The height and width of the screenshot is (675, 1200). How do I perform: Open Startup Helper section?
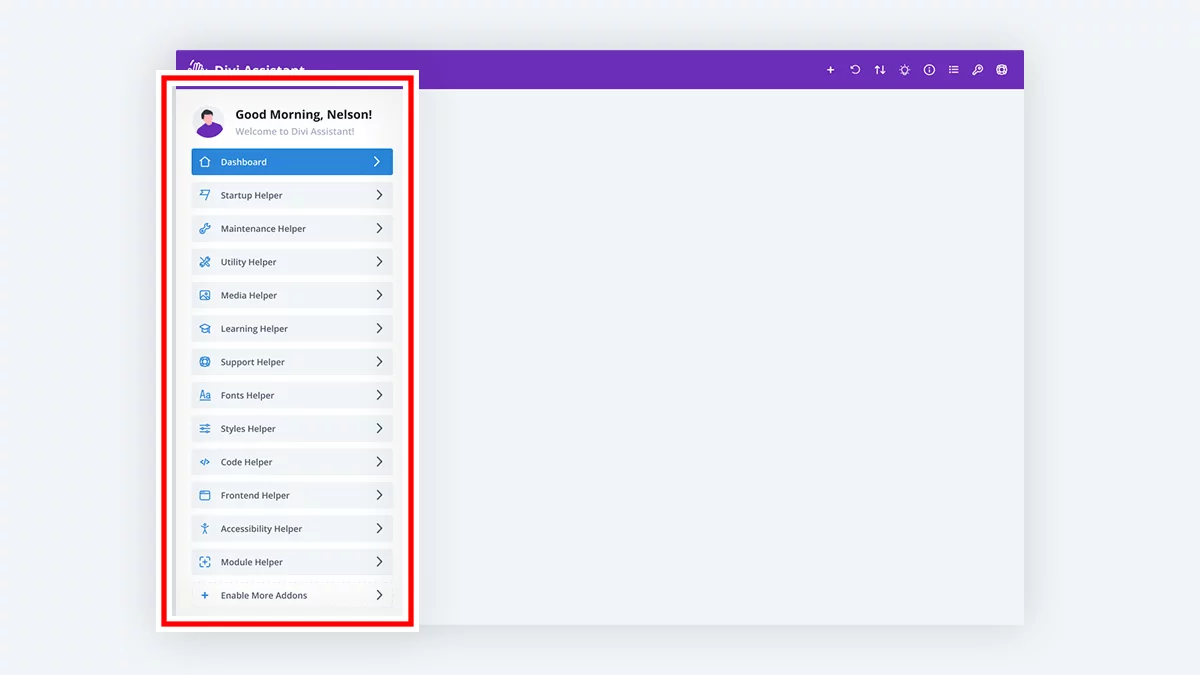[x=292, y=195]
